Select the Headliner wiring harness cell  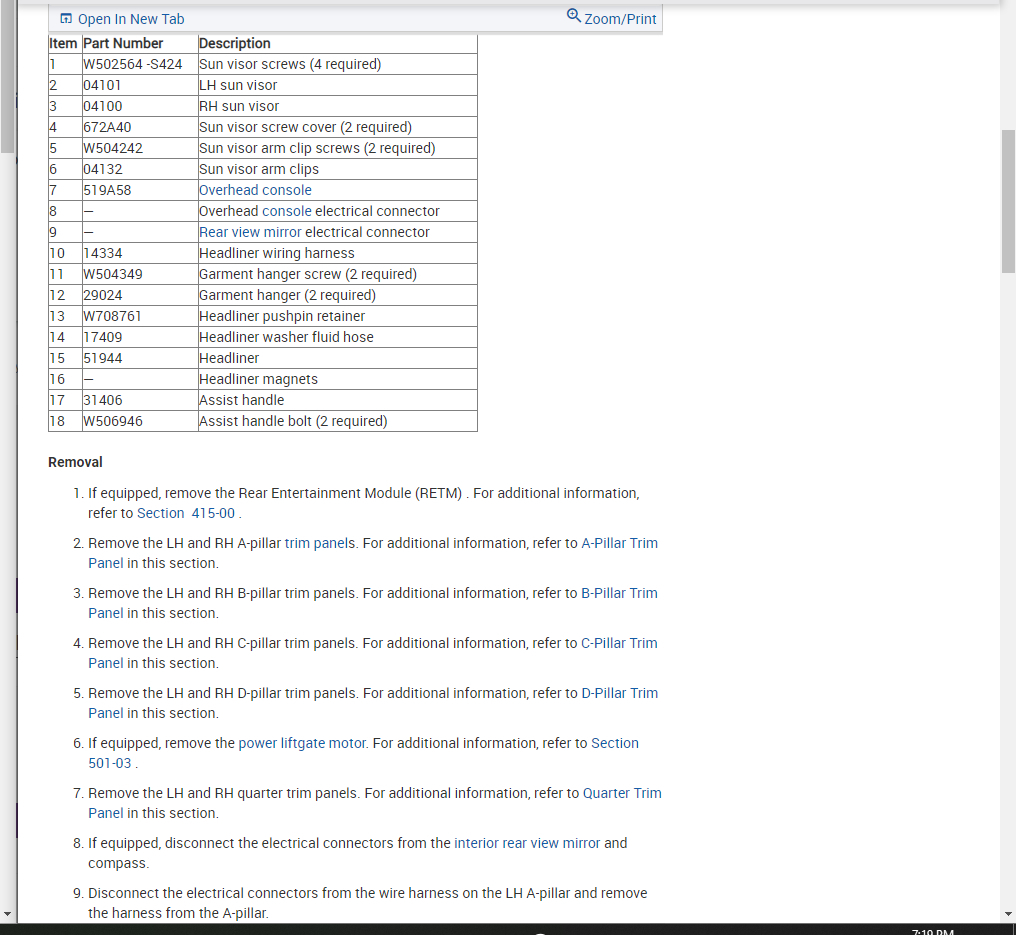(338, 253)
